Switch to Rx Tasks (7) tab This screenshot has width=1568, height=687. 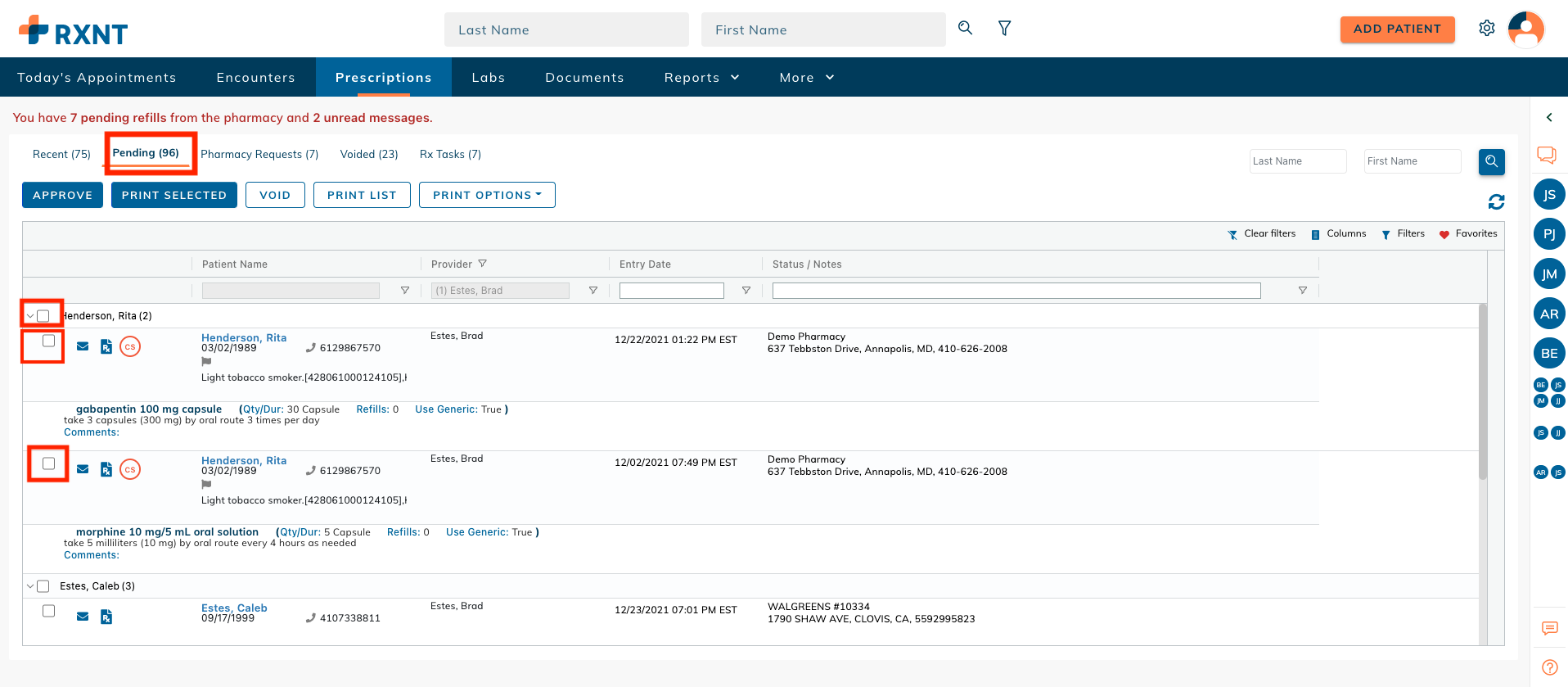click(450, 154)
